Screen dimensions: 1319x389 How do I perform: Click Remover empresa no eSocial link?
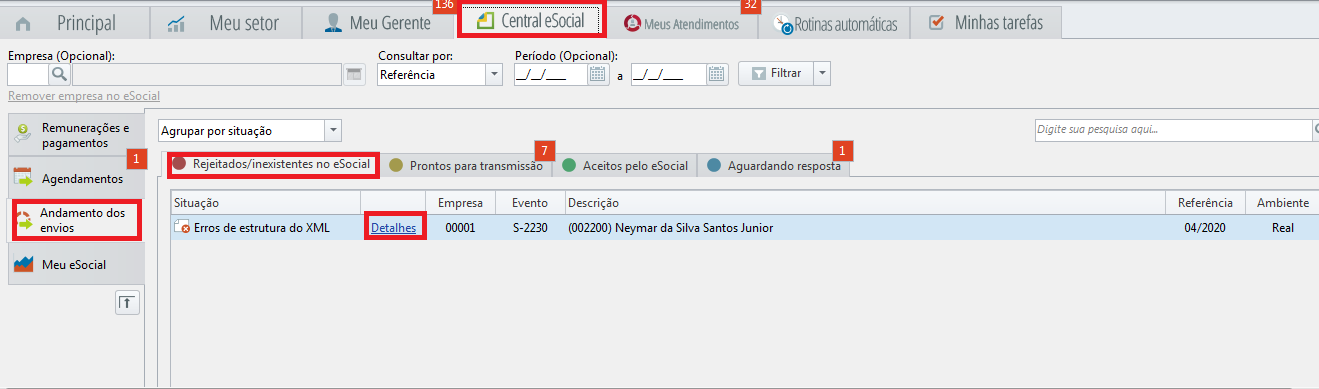point(84,96)
